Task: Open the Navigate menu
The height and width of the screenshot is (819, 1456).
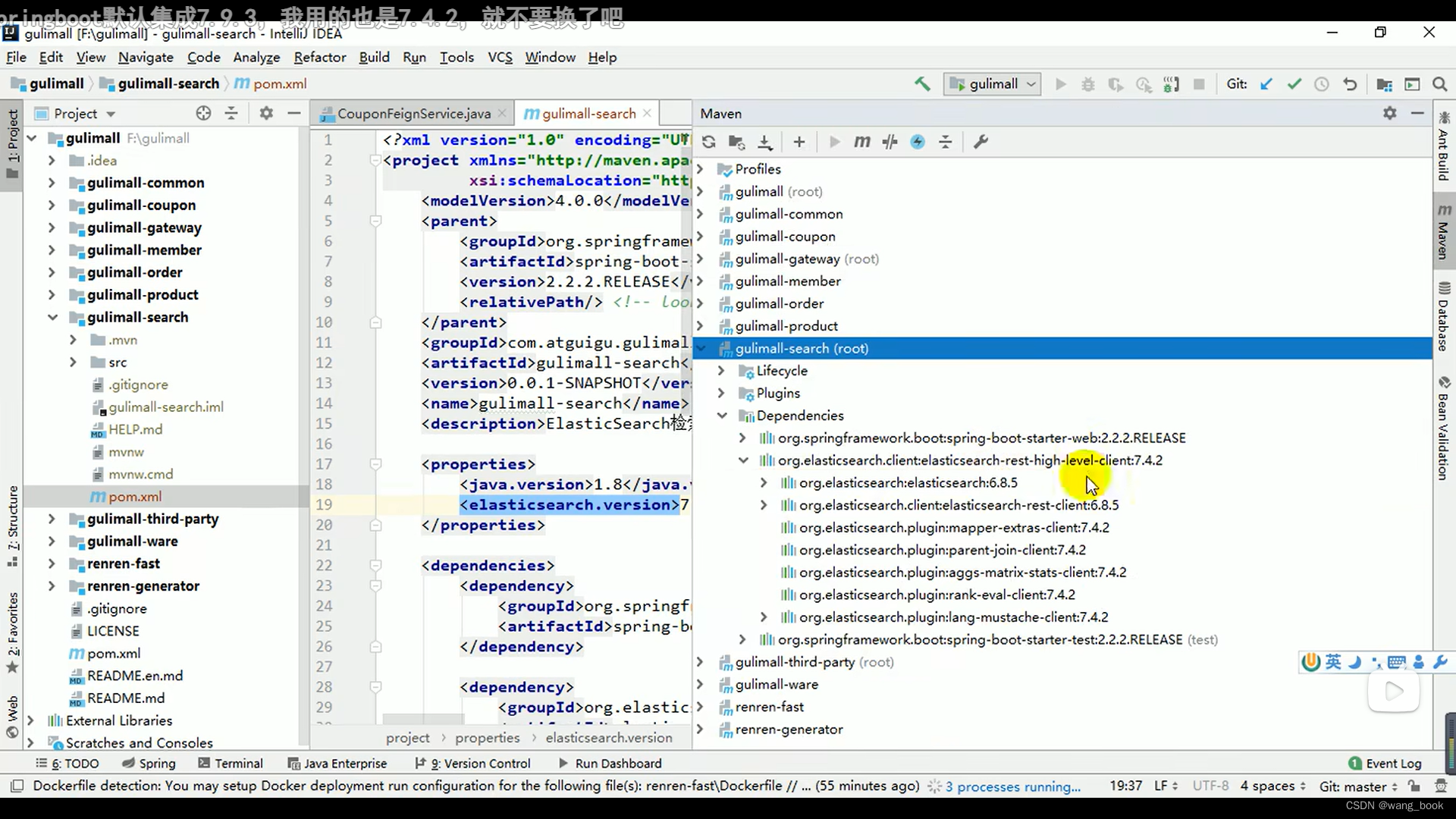Action: [x=146, y=57]
